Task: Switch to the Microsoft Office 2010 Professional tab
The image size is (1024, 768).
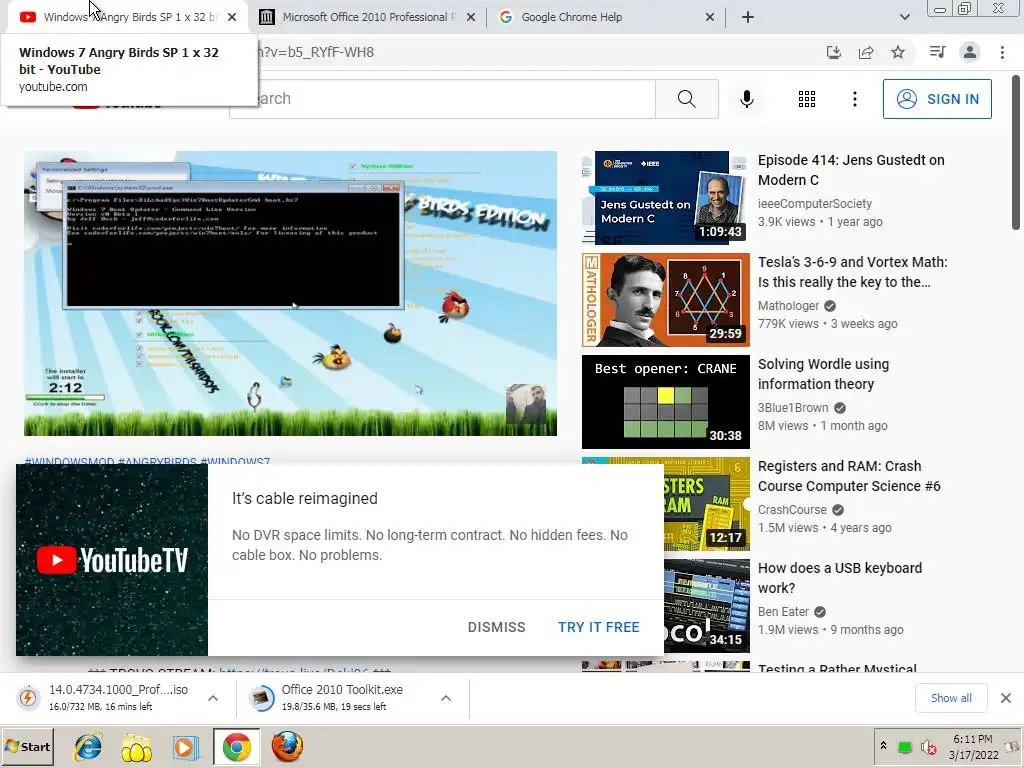Action: click(366, 17)
